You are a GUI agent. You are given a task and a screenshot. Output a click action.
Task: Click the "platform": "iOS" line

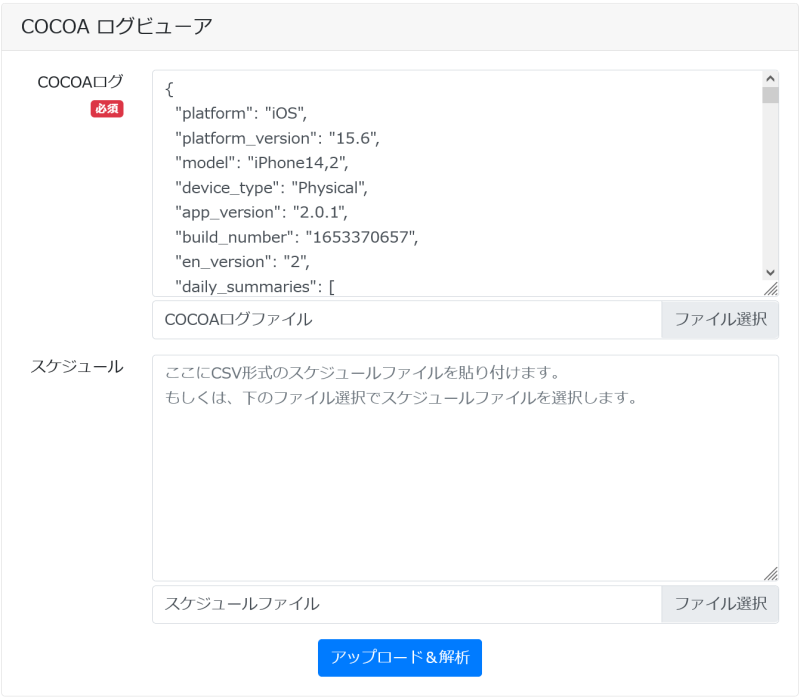(241, 113)
